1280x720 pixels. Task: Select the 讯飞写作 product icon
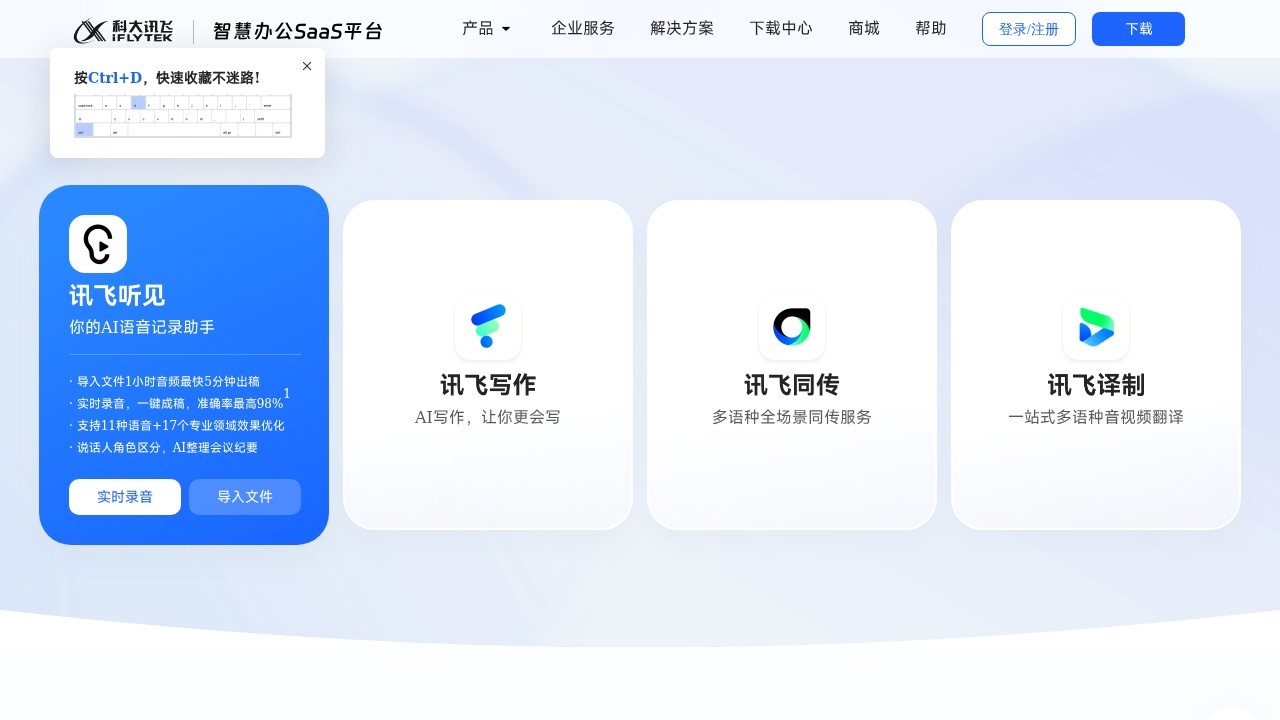click(x=487, y=326)
